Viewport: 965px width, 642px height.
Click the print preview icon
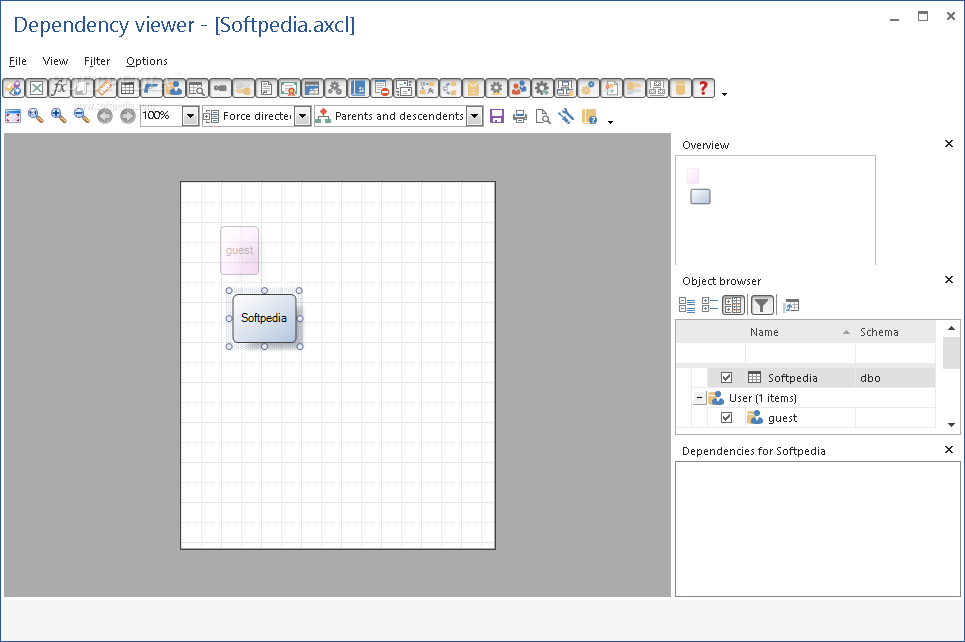pos(543,116)
